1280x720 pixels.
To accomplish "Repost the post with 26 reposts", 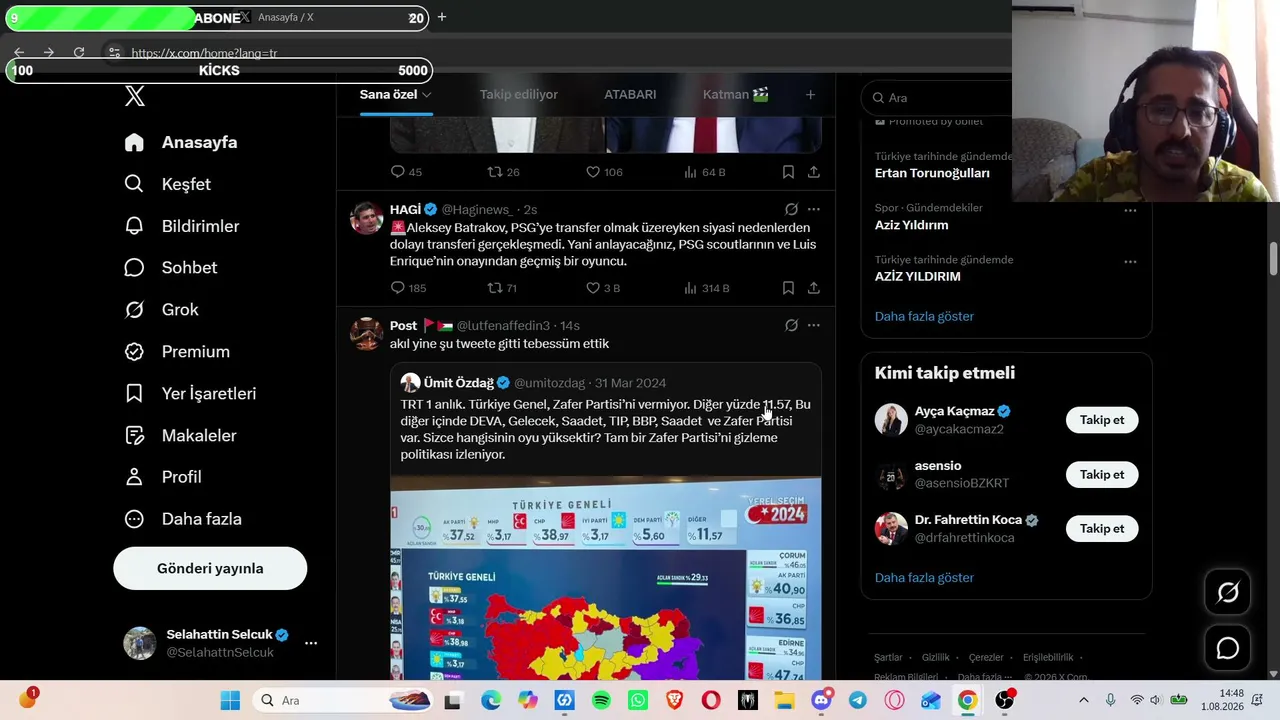I will tap(503, 172).
